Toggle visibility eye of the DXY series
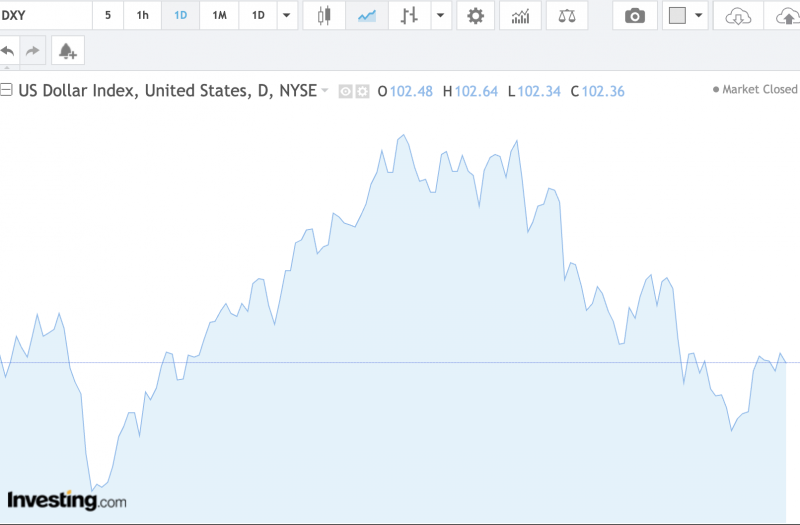The height and width of the screenshot is (525, 800). coord(345,91)
